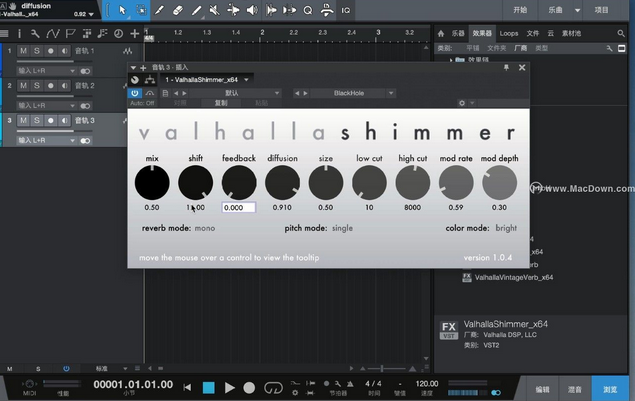
Task: Return to zero with the rewind button
Action: tap(187, 388)
